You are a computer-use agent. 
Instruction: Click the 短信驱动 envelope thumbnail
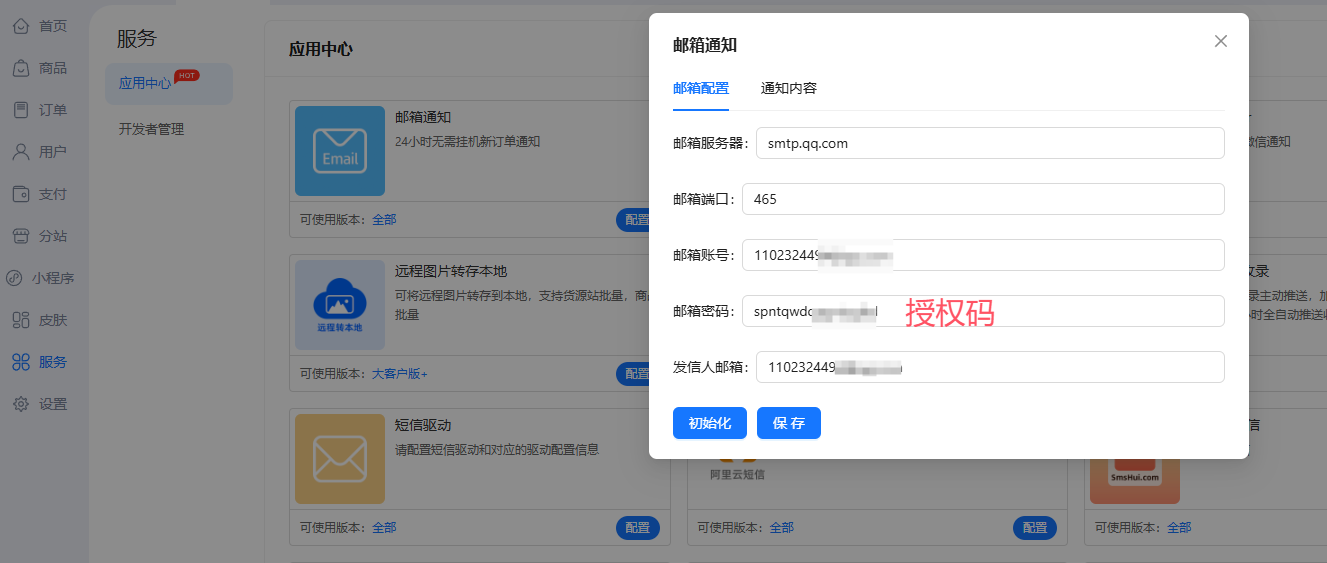tap(340, 459)
